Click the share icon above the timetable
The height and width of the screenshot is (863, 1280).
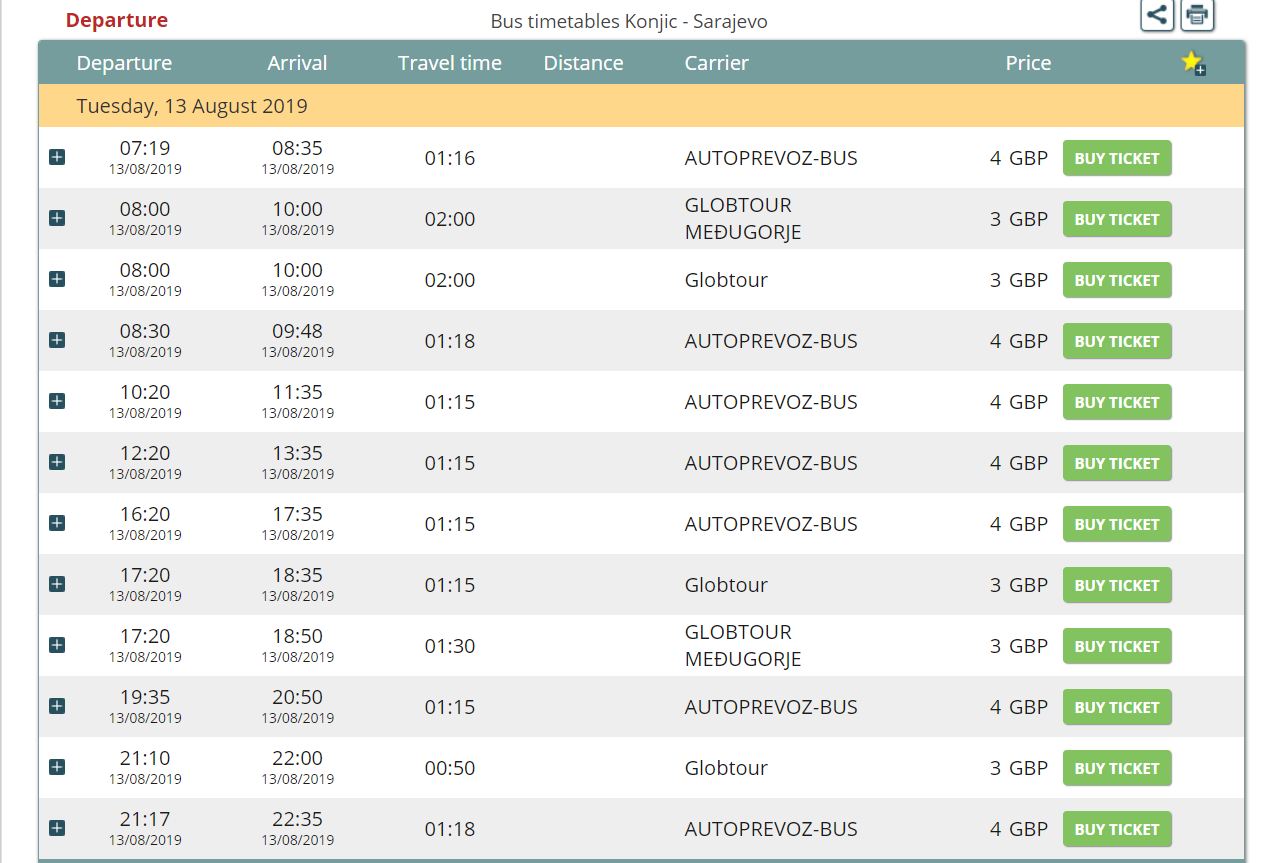[x=1157, y=15]
